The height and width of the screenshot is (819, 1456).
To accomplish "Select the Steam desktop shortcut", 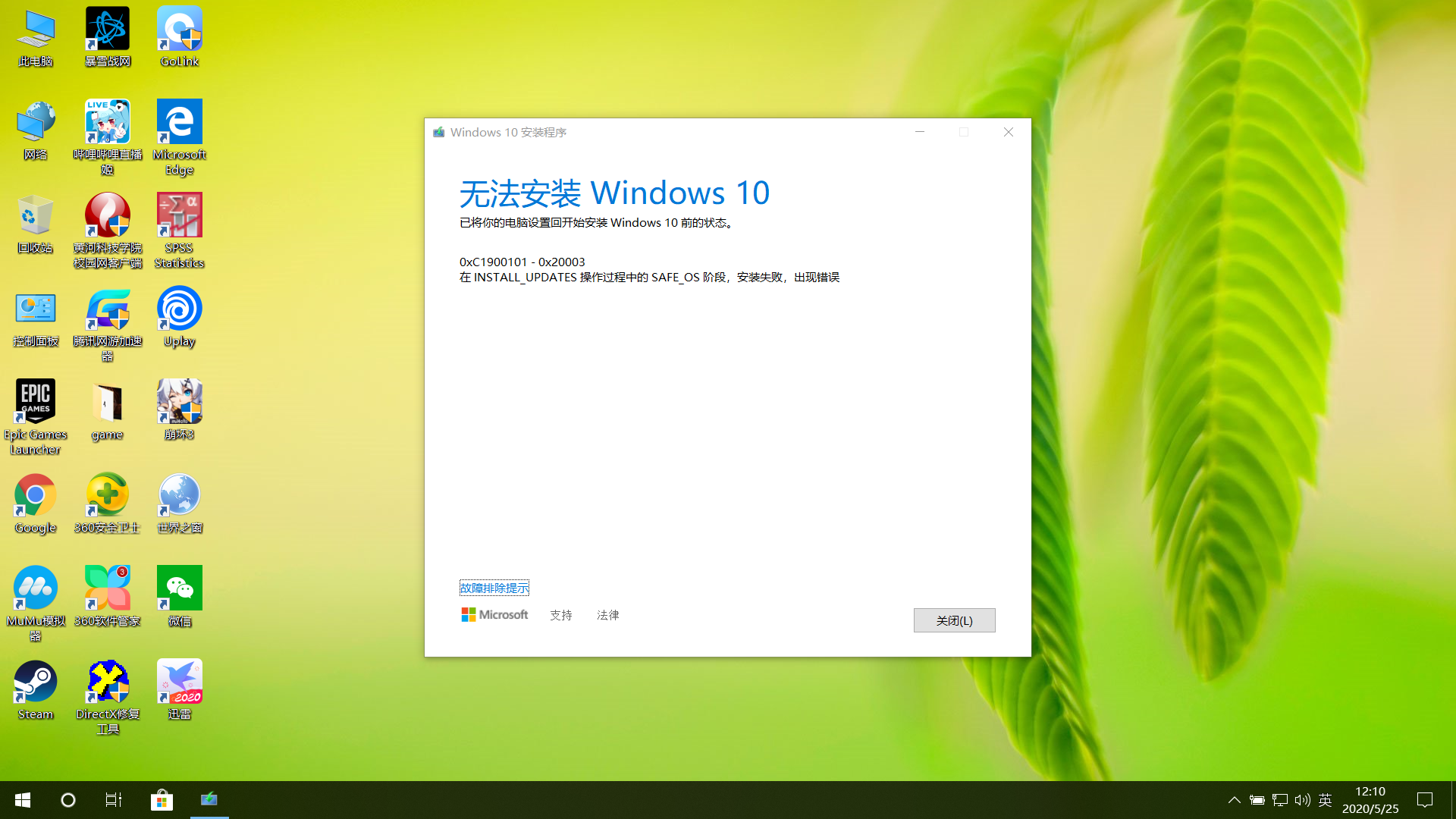I will (x=36, y=690).
